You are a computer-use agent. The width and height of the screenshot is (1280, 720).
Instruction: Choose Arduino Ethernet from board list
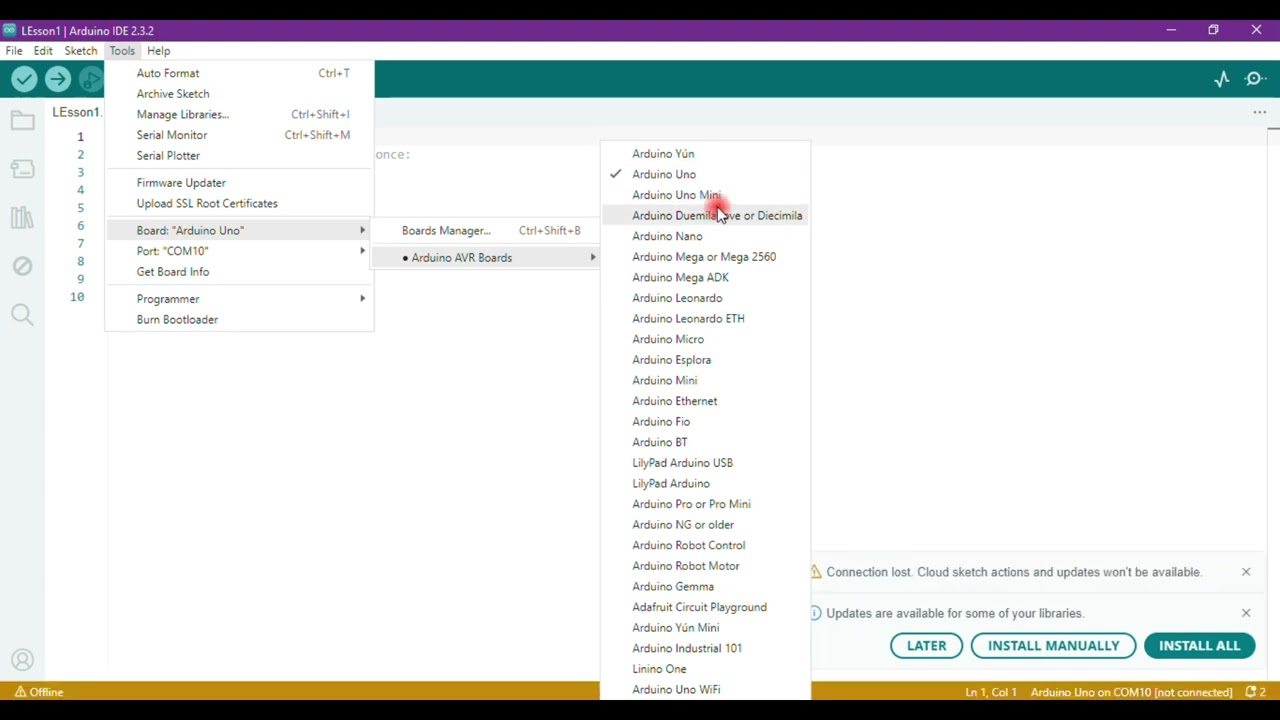pyautogui.click(x=705, y=401)
